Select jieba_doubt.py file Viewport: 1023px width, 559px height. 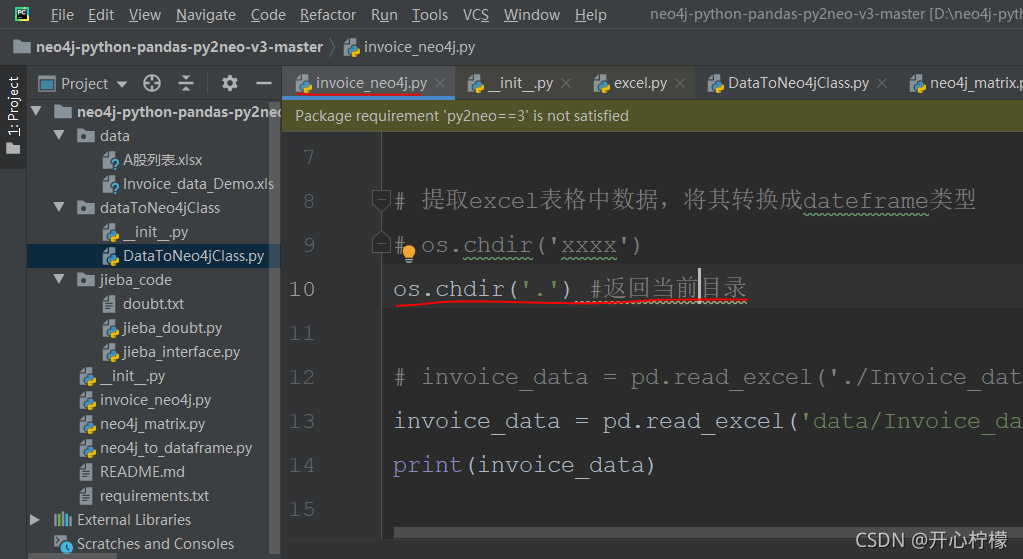pos(162,328)
